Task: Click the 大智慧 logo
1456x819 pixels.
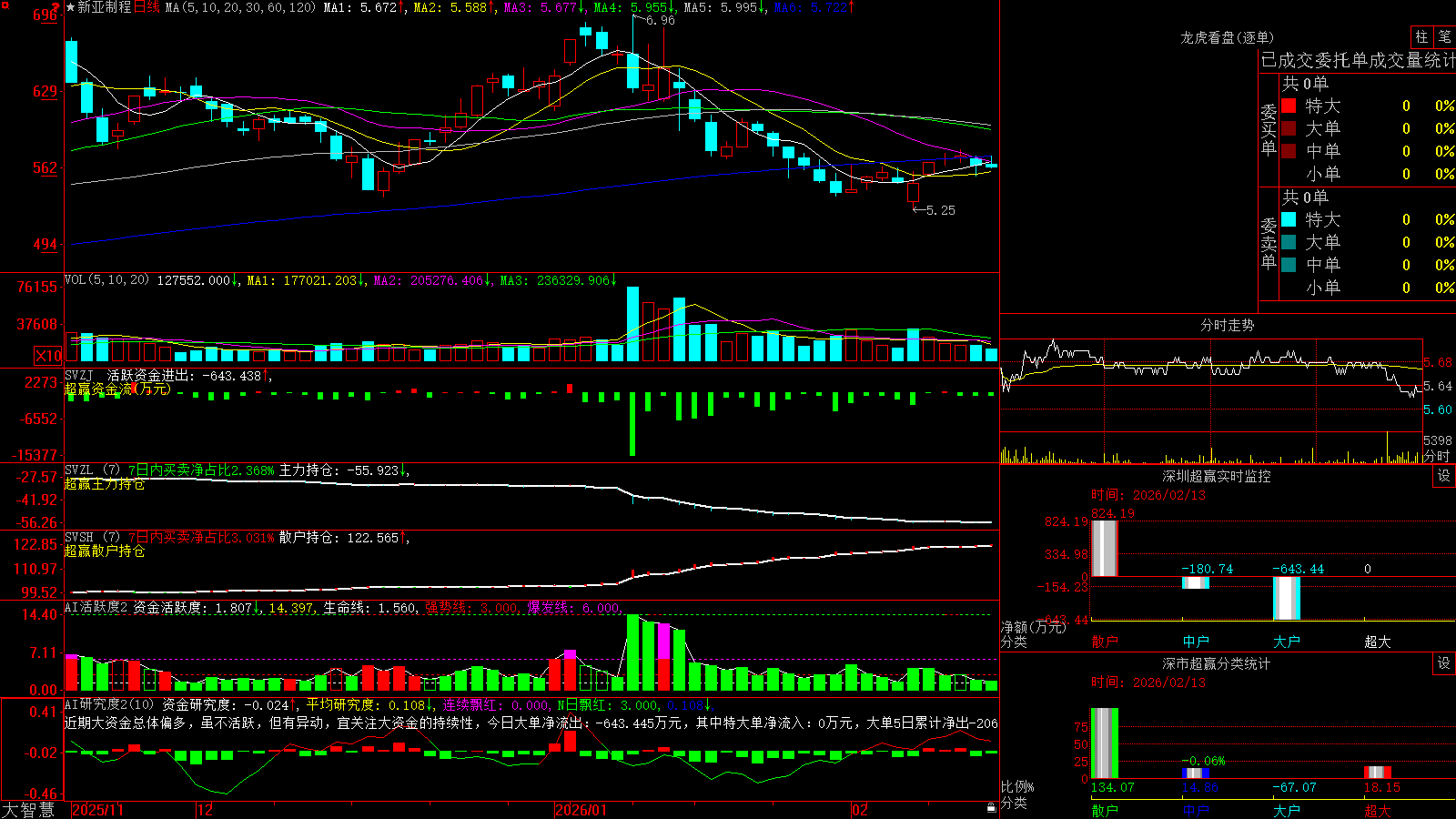Action: [28, 810]
